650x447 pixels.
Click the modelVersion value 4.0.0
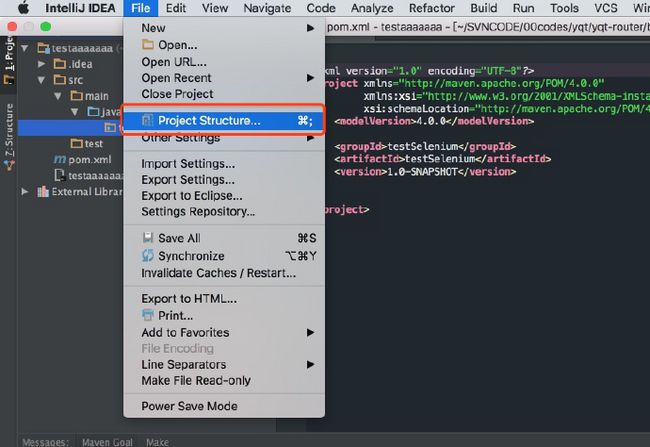pyautogui.click(x=430, y=121)
